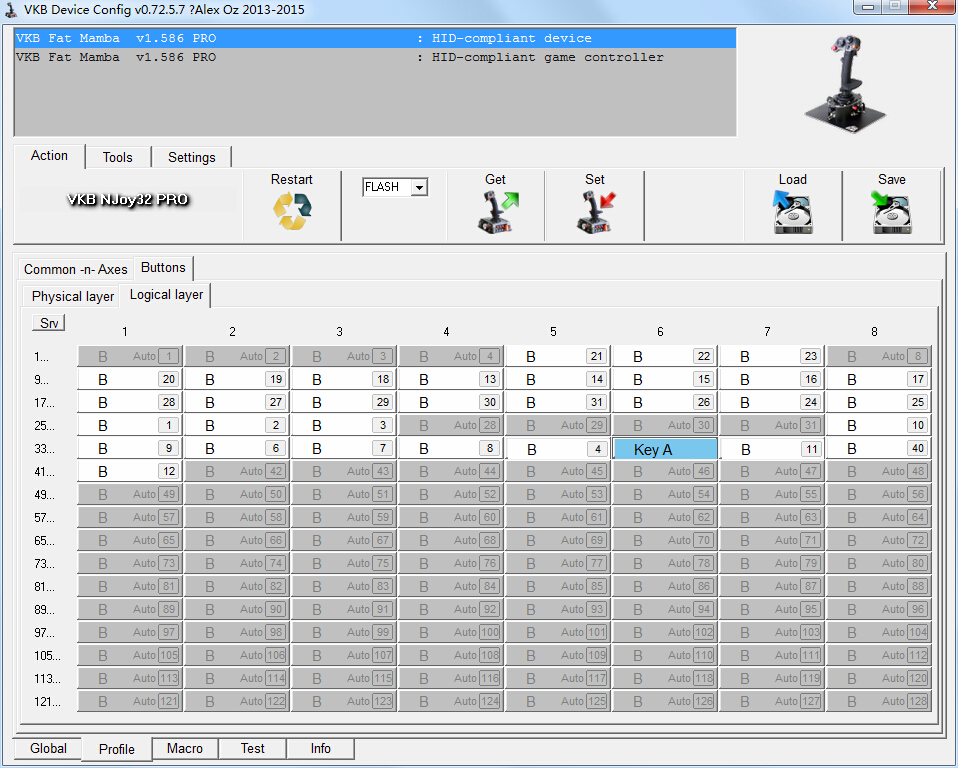Click the Auto 28 cell
958x768 pixels.
click(x=451, y=425)
